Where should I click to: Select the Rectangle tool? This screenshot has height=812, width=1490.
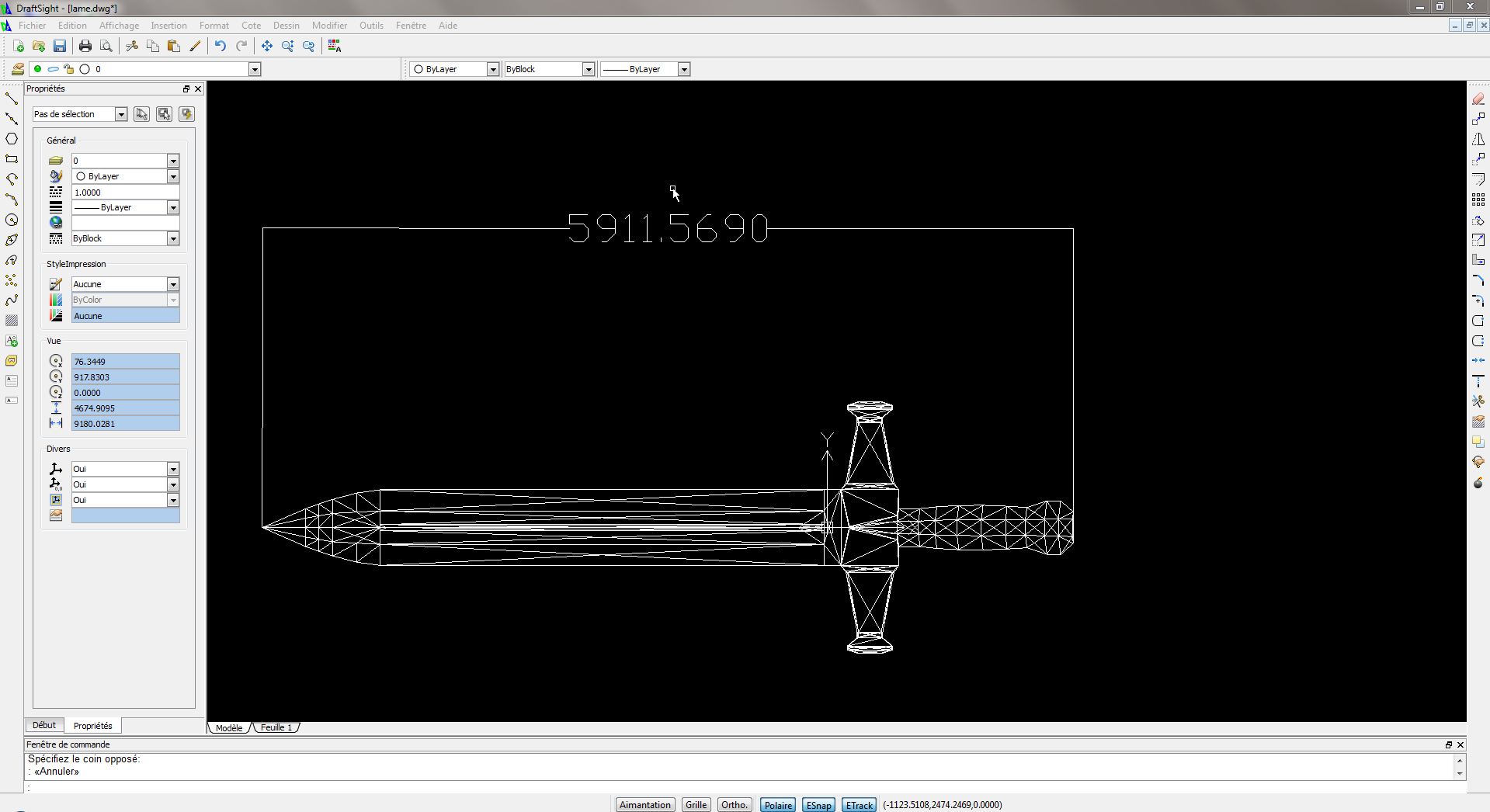point(12,159)
